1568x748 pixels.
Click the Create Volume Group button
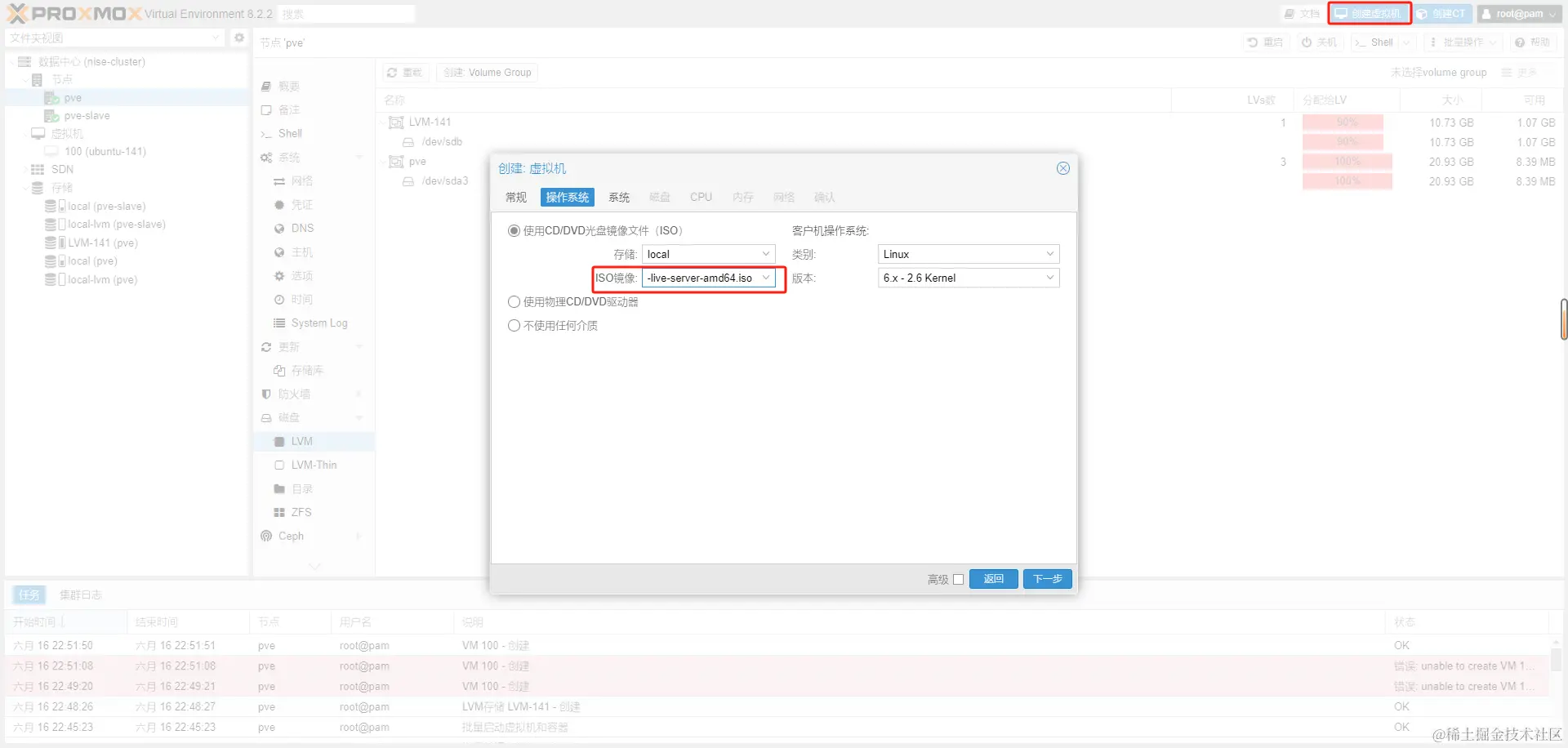point(488,73)
